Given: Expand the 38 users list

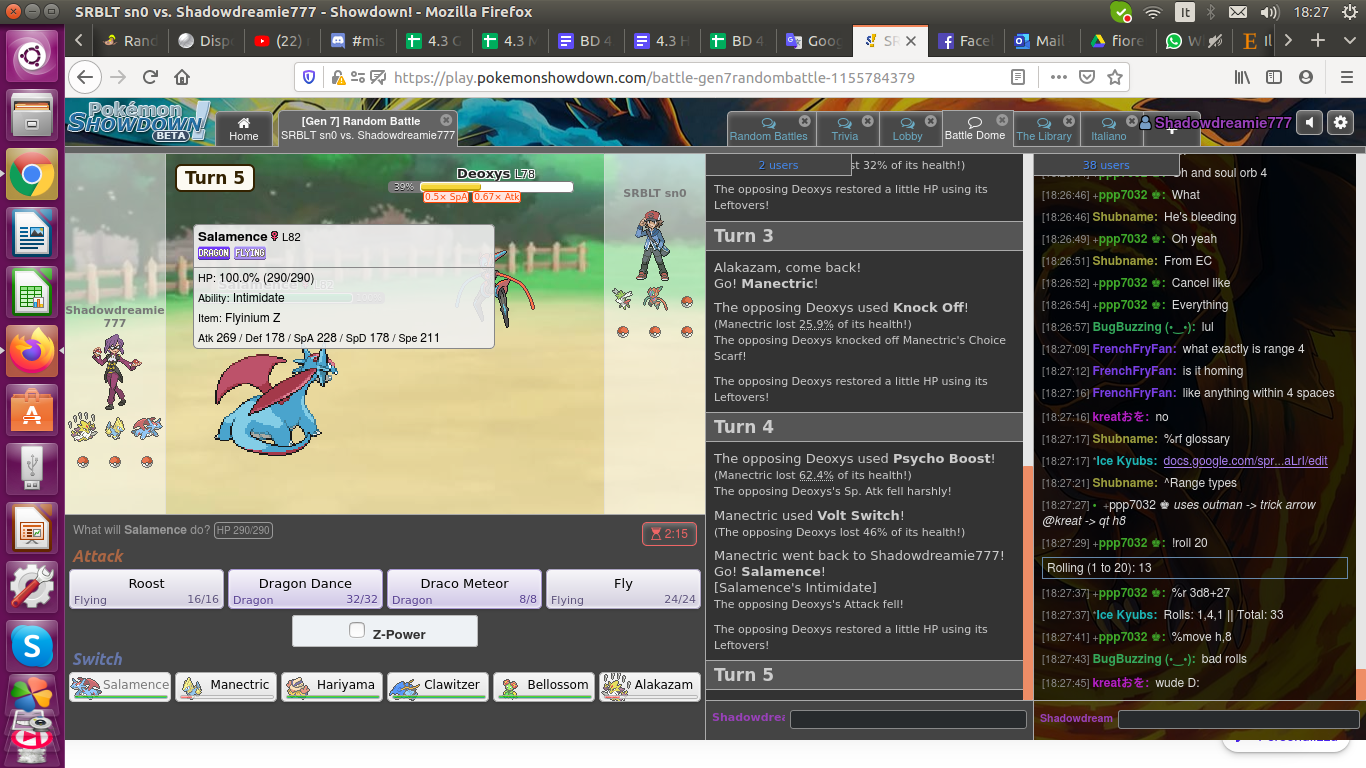Looking at the screenshot, I should [1105, 165].
